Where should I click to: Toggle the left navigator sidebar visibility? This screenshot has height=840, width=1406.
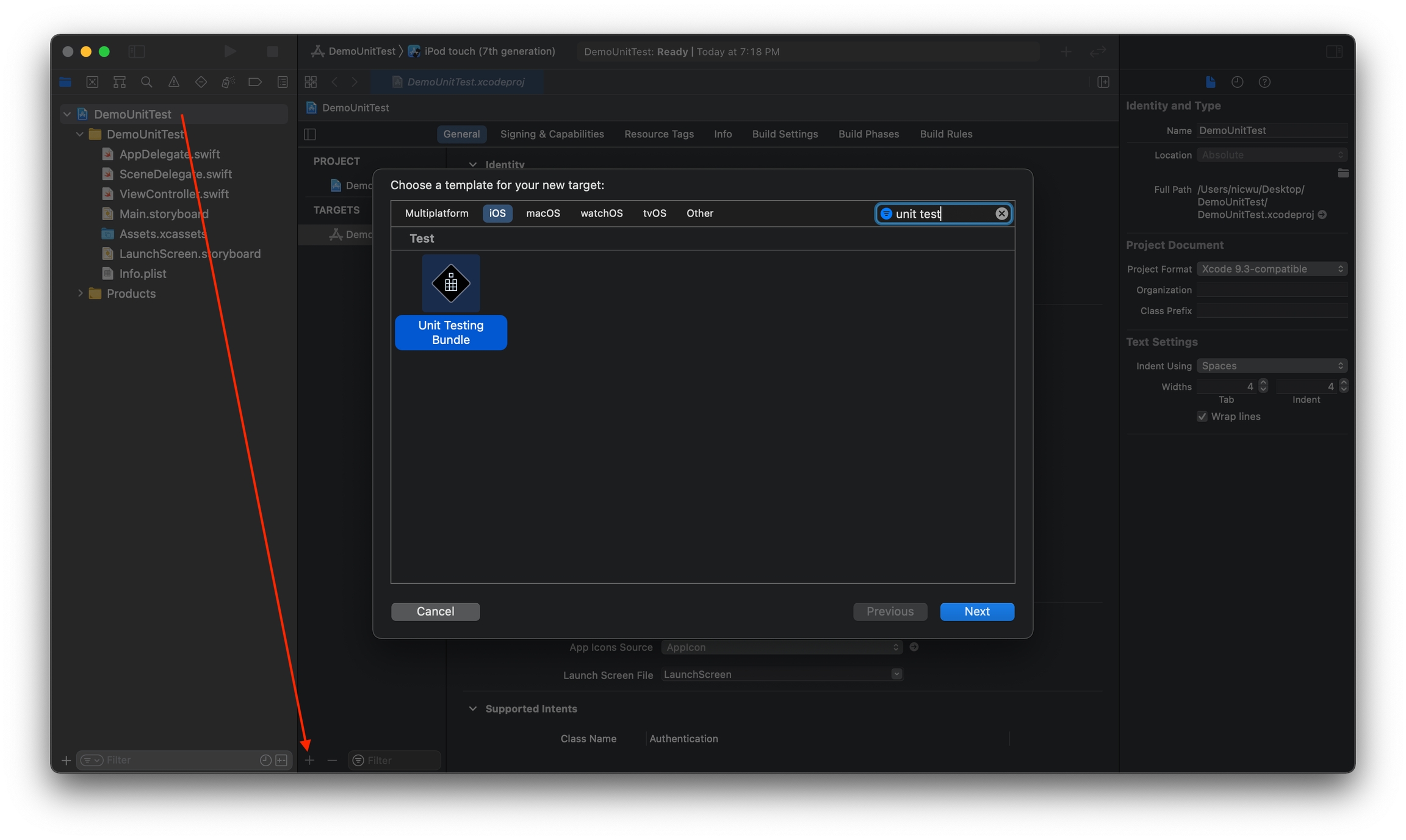tap(137, 51)
